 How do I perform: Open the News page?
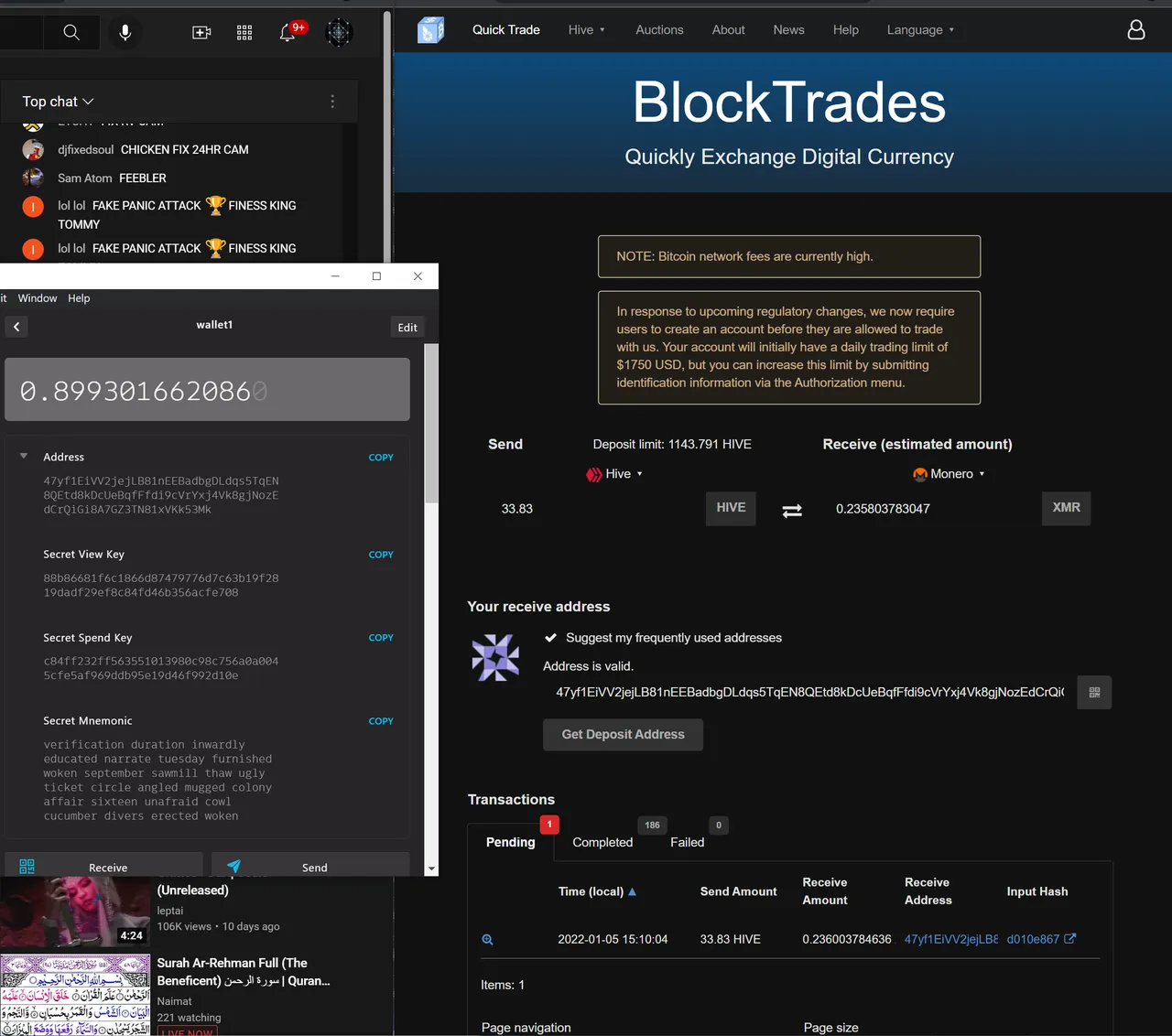pyautogui.click(x=788, y=30)
